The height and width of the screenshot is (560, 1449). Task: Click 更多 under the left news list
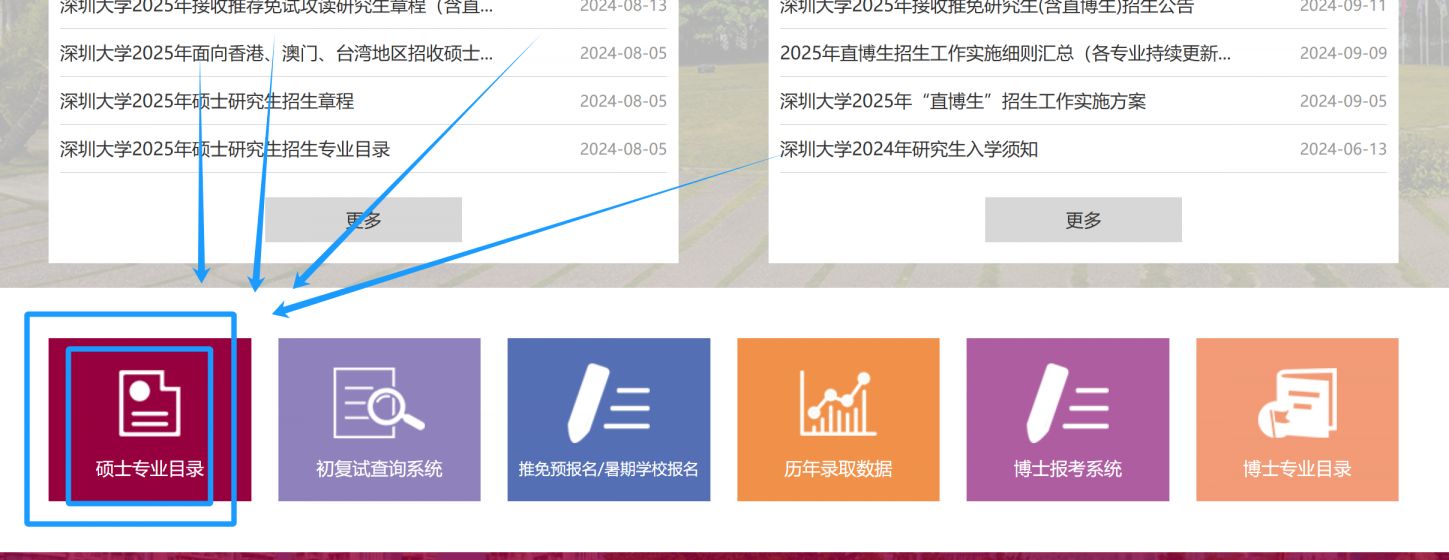coord(363,220)
